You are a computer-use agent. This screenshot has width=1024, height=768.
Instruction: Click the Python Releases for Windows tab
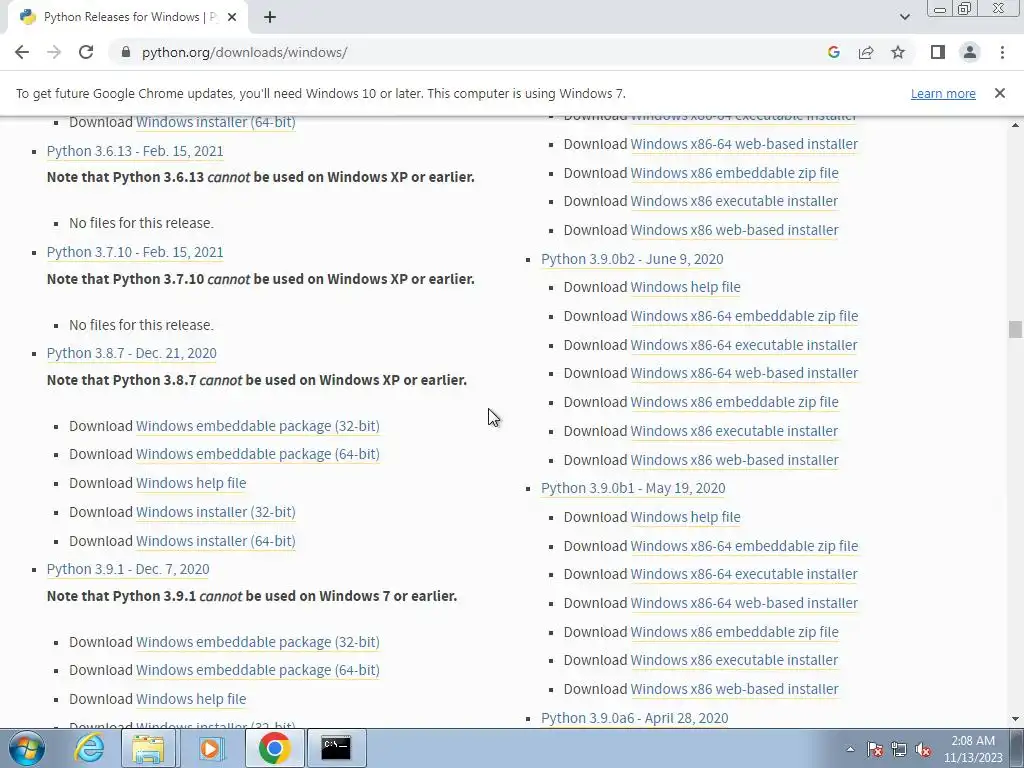pos(127,17)
